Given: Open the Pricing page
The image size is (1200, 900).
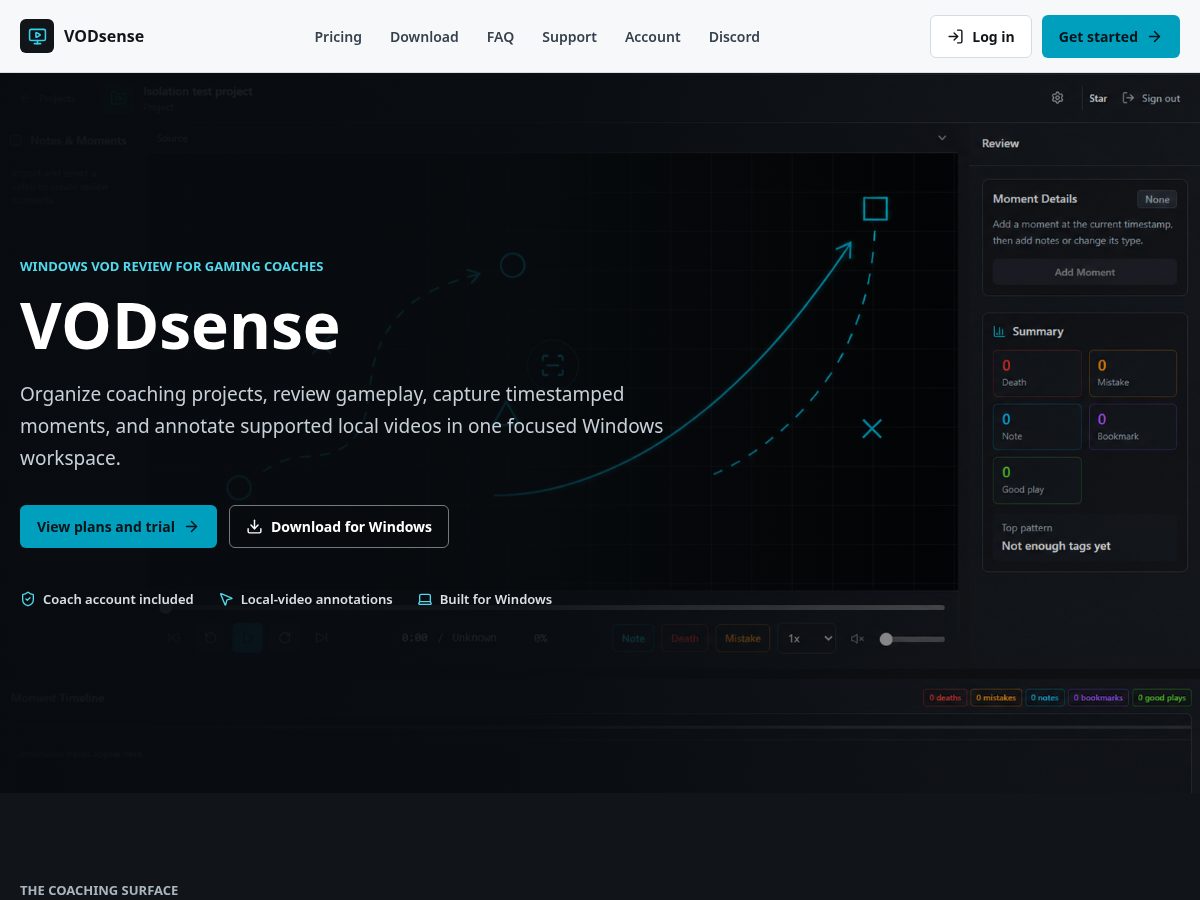Looking at the screenshot, I should pyautogui.click(x=338, y=36).
